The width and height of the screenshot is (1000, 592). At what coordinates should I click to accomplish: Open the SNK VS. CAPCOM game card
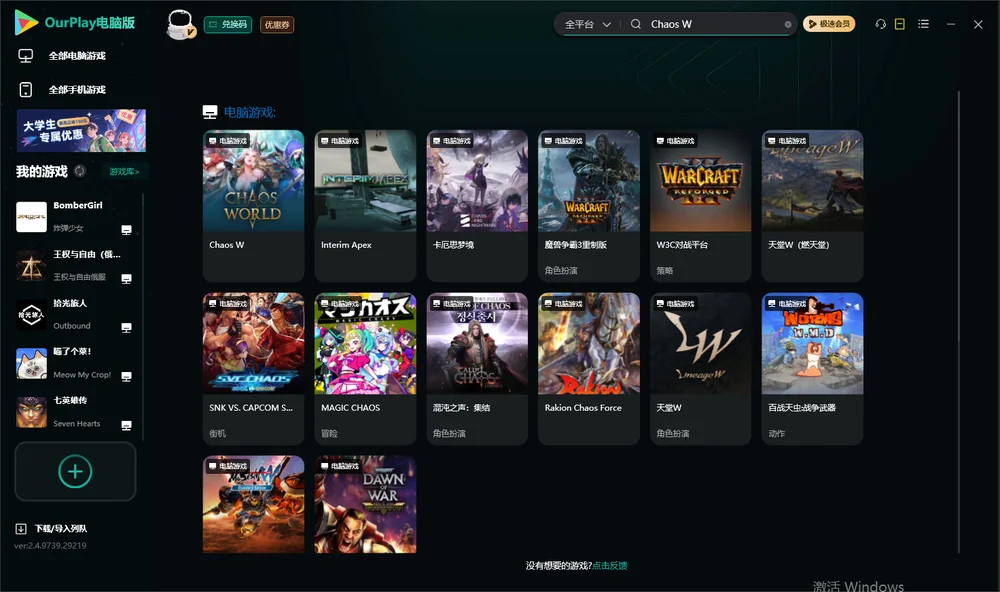coord(253,368)
